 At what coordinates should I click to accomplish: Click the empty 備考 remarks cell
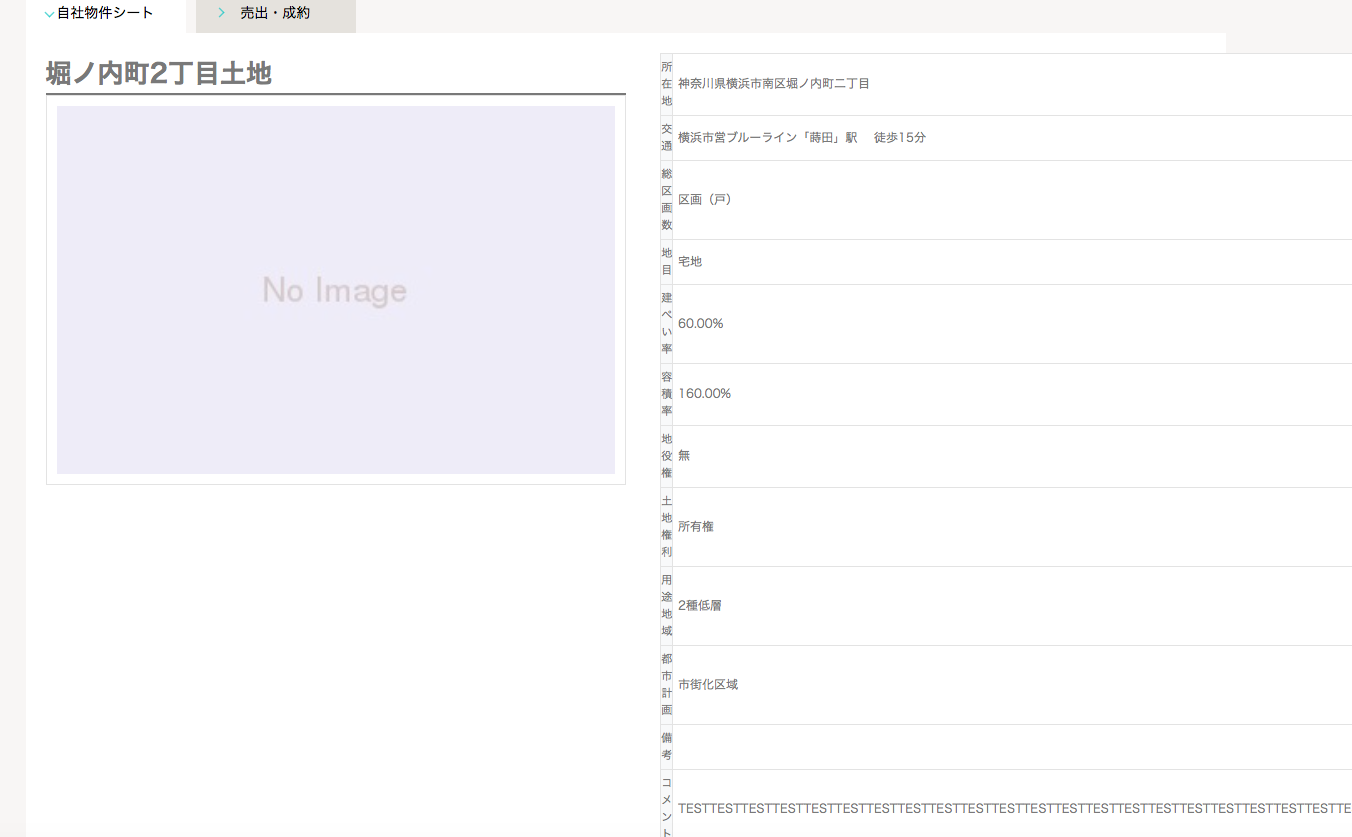(1000, 747)
